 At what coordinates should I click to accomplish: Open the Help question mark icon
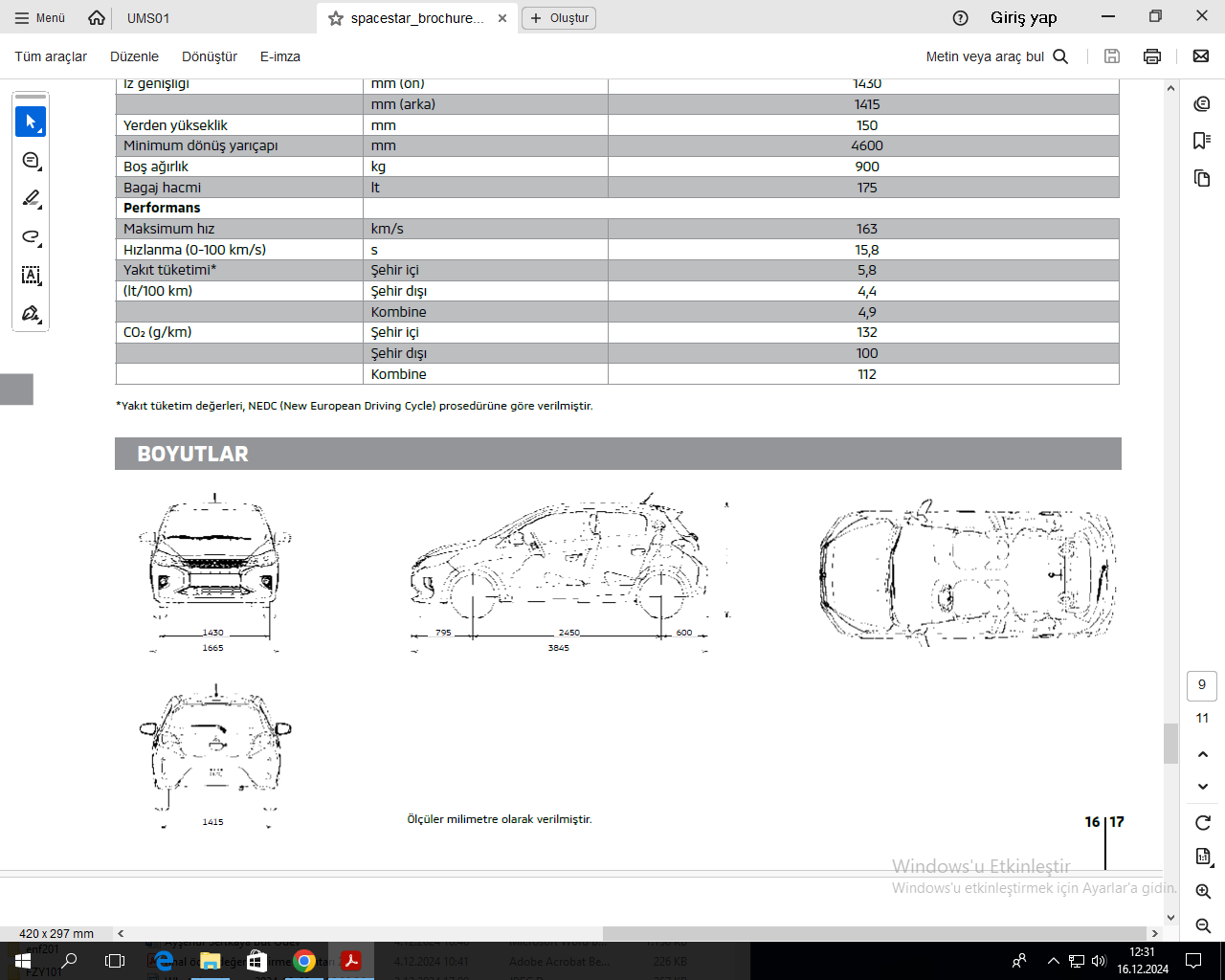(961, 18)
